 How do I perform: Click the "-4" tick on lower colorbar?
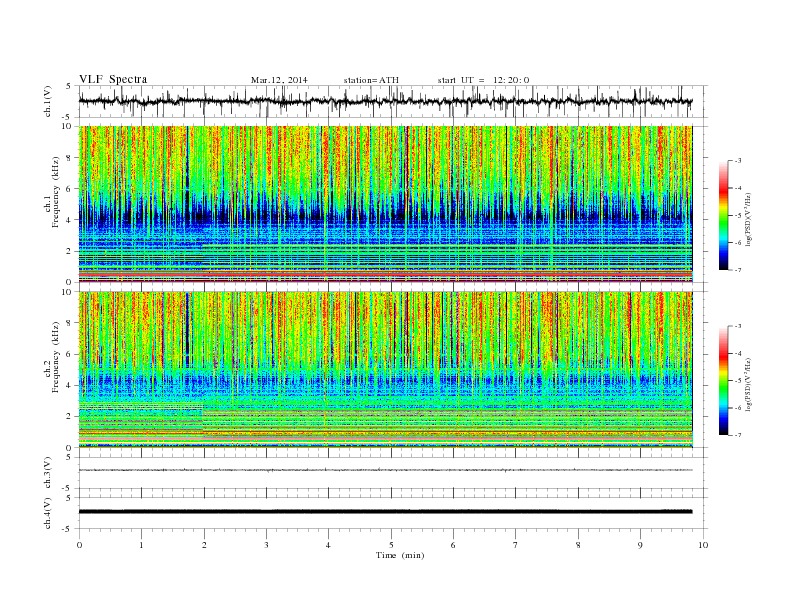tap(738, 353)
